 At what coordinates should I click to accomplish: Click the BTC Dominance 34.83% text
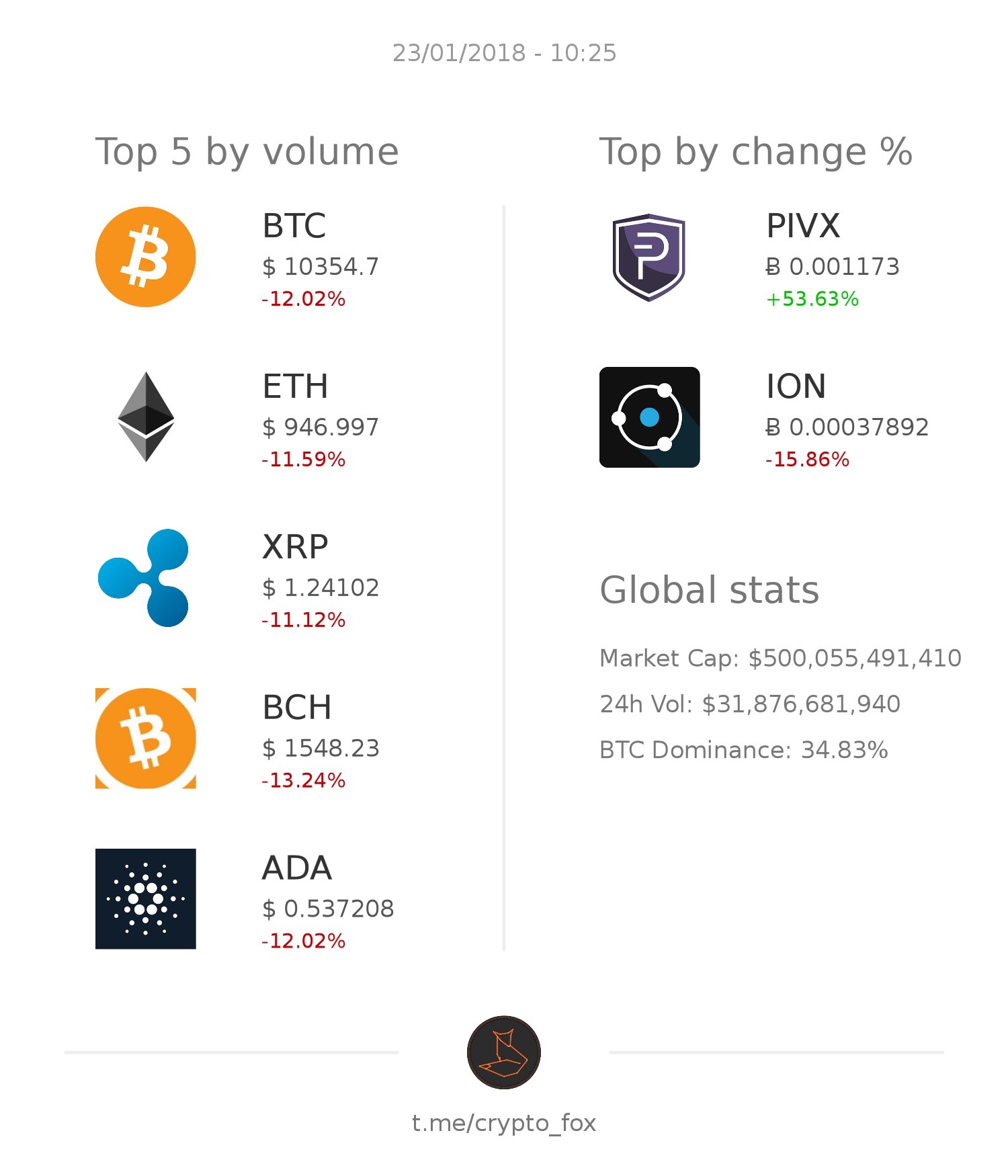point(744,750)
